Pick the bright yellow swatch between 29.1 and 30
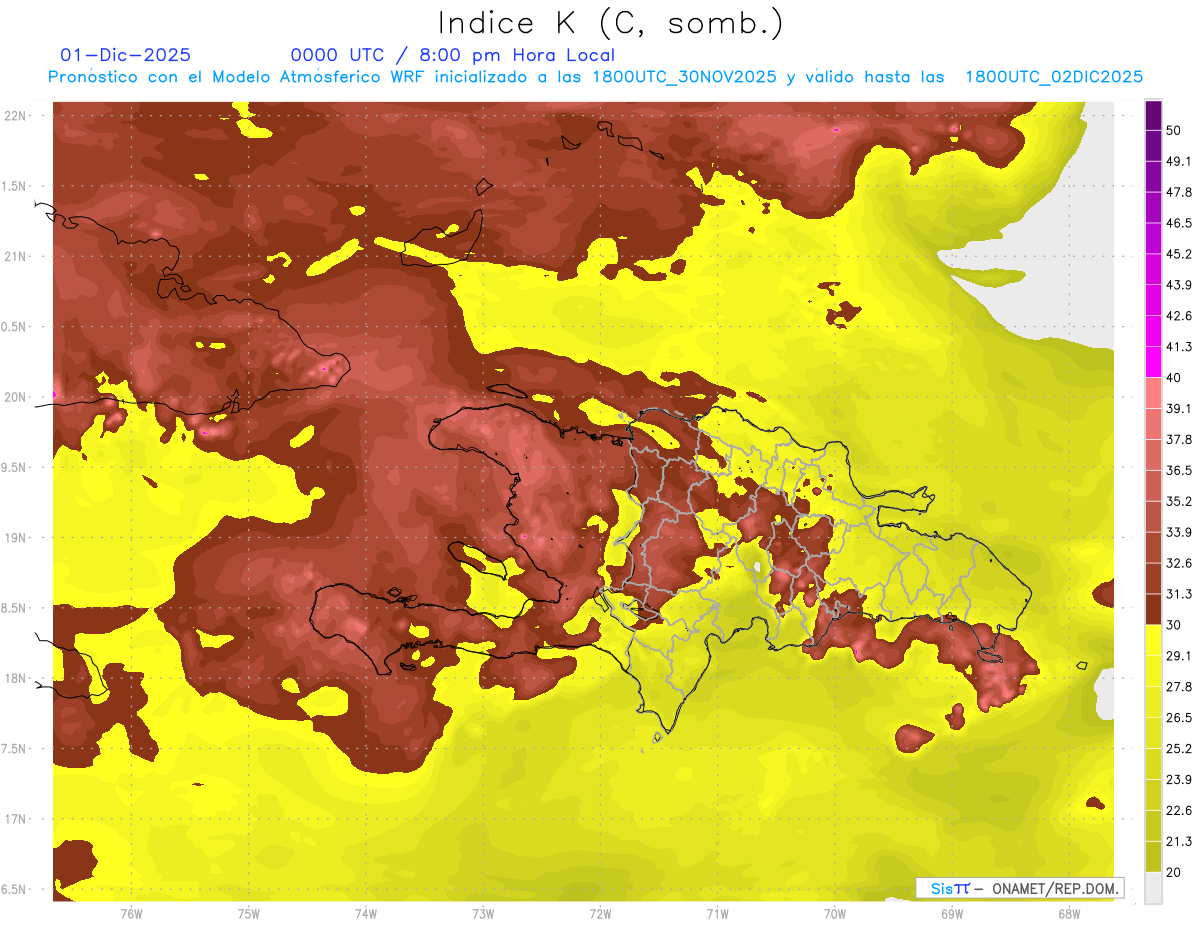The image size is (1200, 927). coord(1153,640)
